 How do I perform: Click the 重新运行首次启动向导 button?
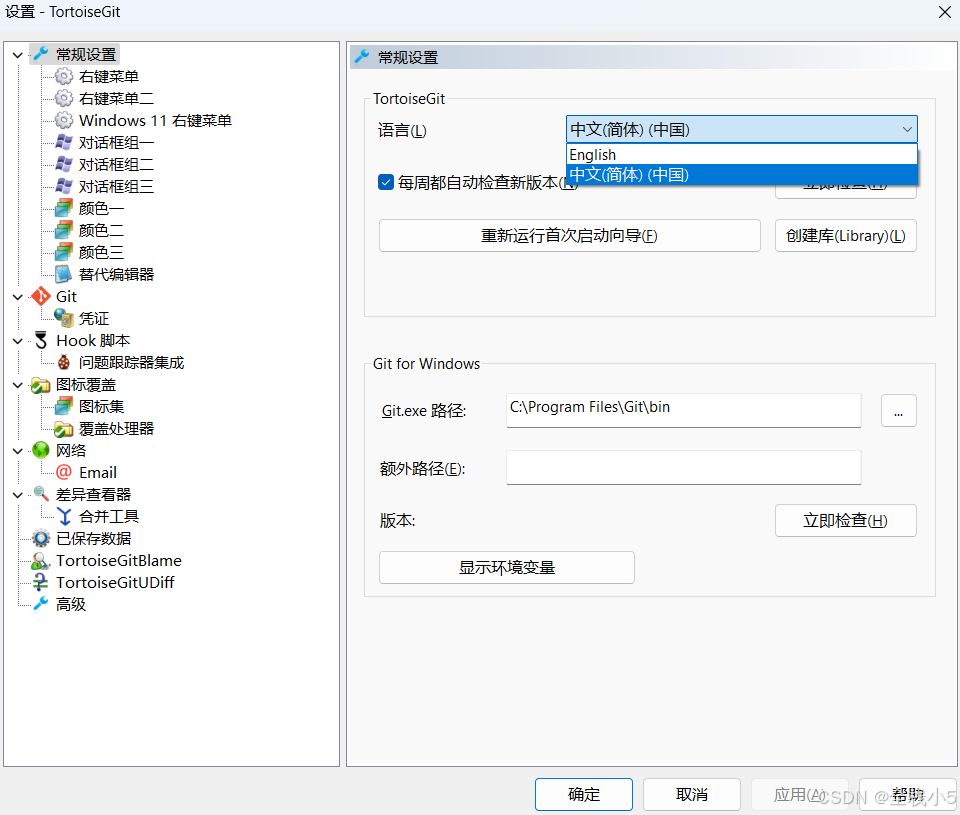coord(569,235)
